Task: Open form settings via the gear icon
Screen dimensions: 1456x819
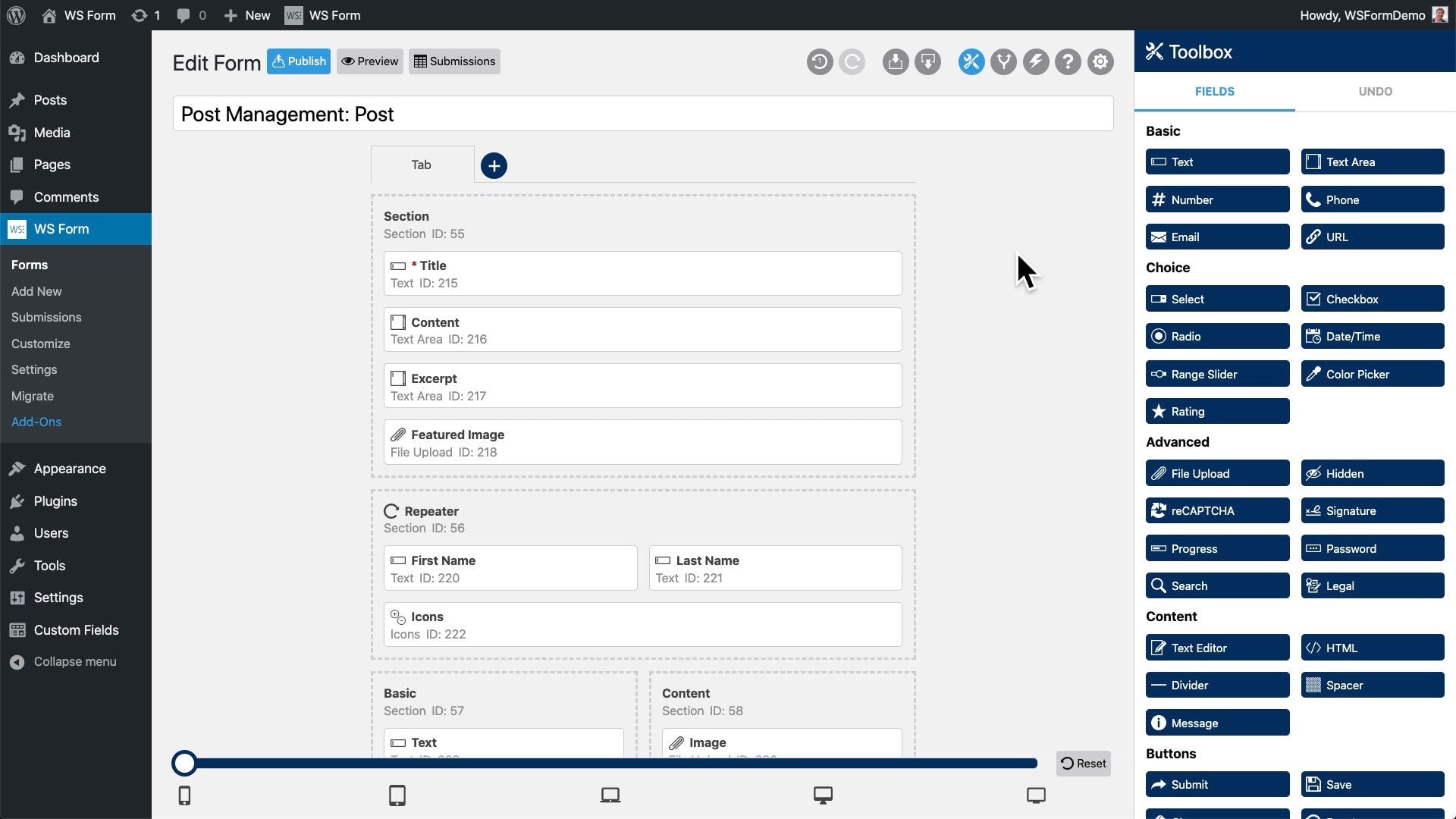Action: (1100, 62)
